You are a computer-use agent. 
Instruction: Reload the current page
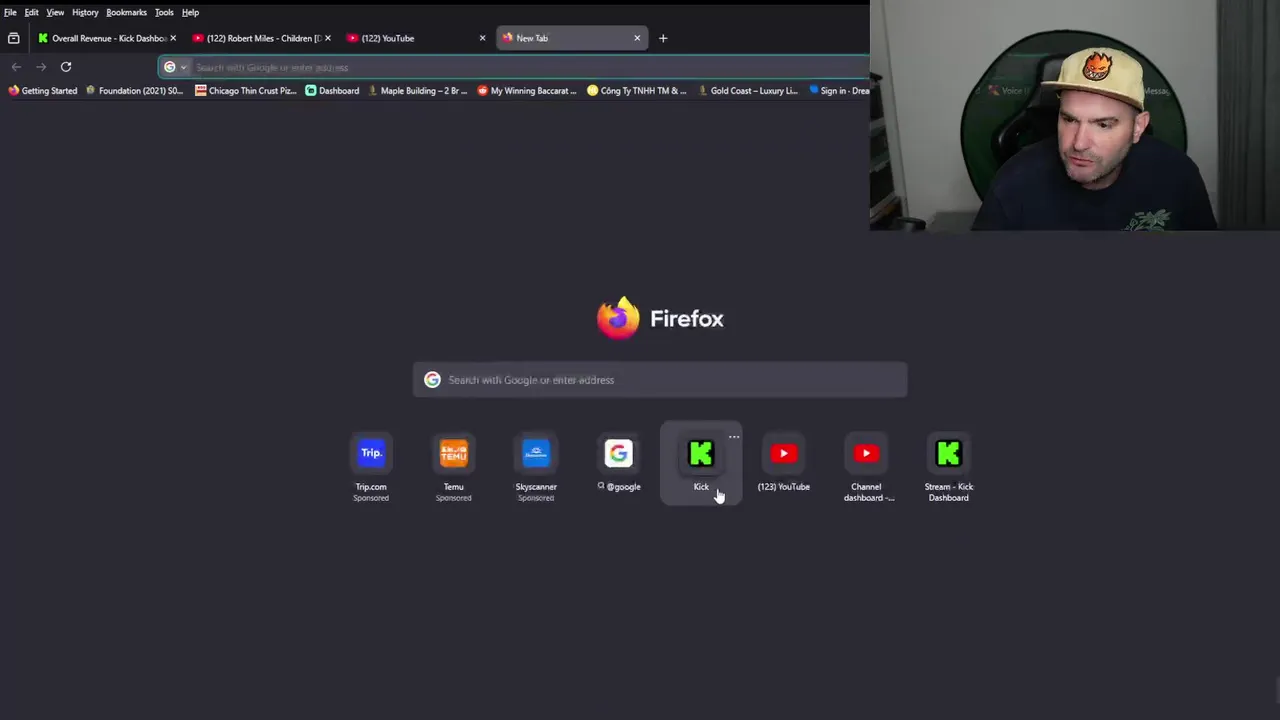coord(66,67)
